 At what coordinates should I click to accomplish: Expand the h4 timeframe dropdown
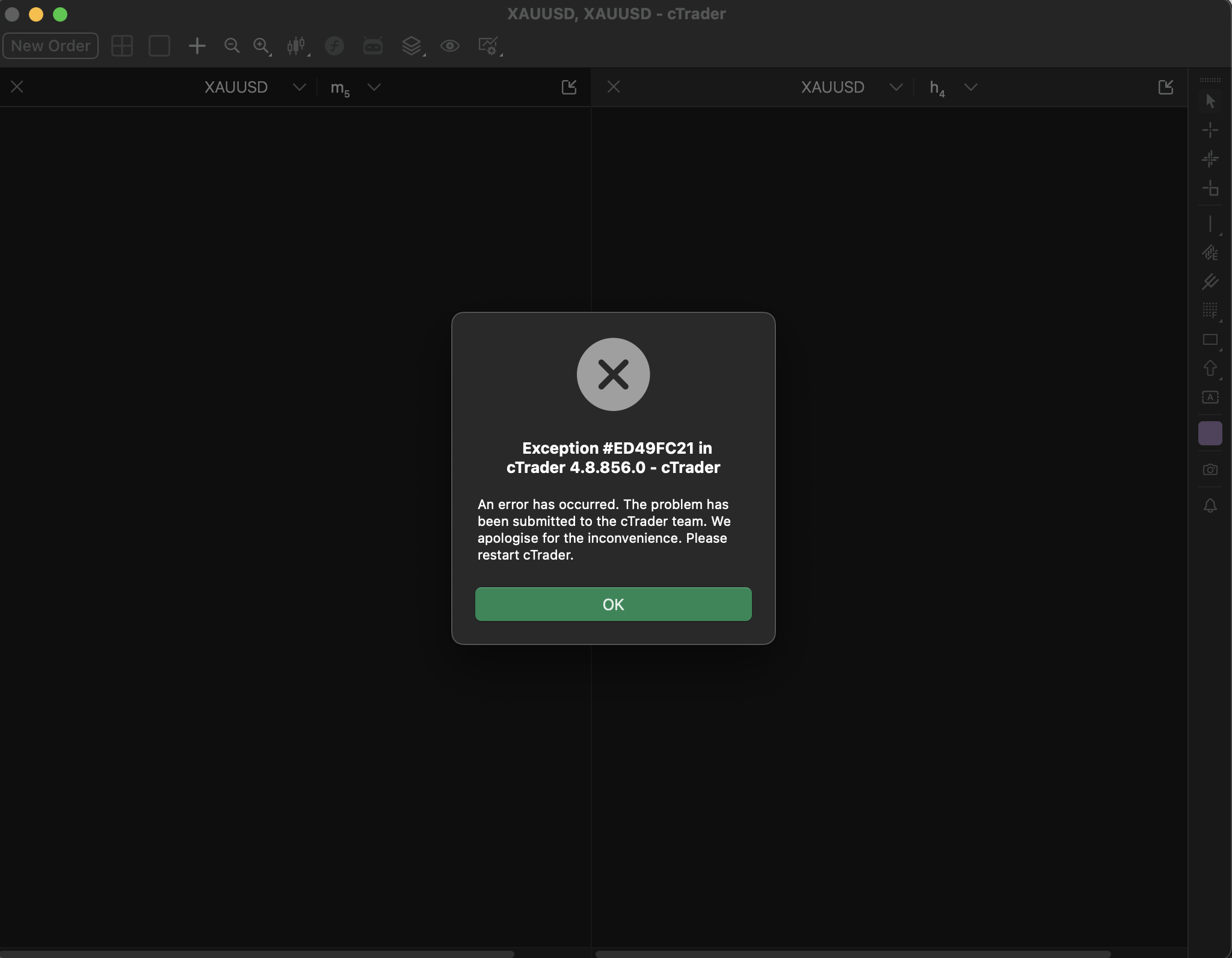(x=970, y=87)
